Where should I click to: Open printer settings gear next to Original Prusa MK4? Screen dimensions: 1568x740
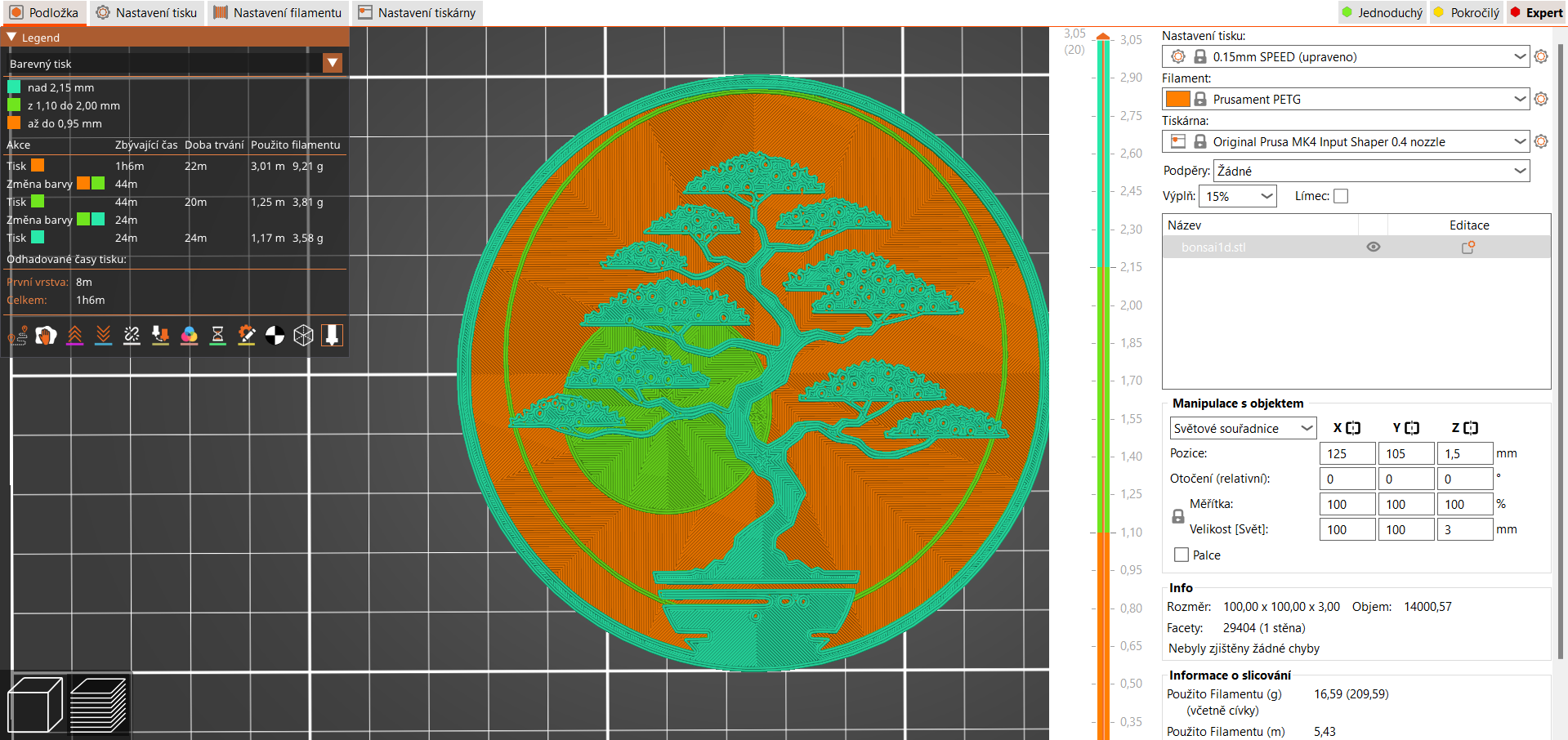[1541, 141]
